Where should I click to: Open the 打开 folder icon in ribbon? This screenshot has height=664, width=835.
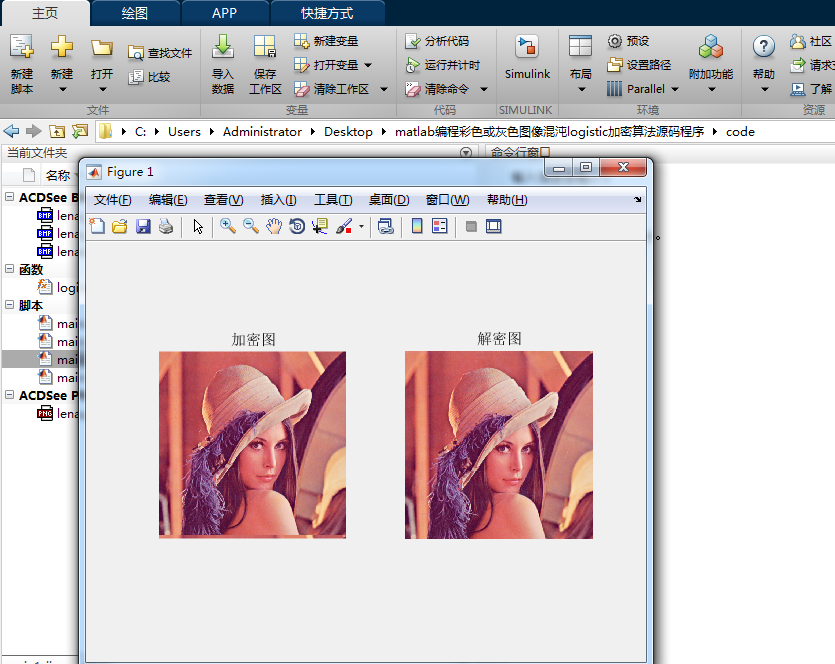(x=102, y=48)
